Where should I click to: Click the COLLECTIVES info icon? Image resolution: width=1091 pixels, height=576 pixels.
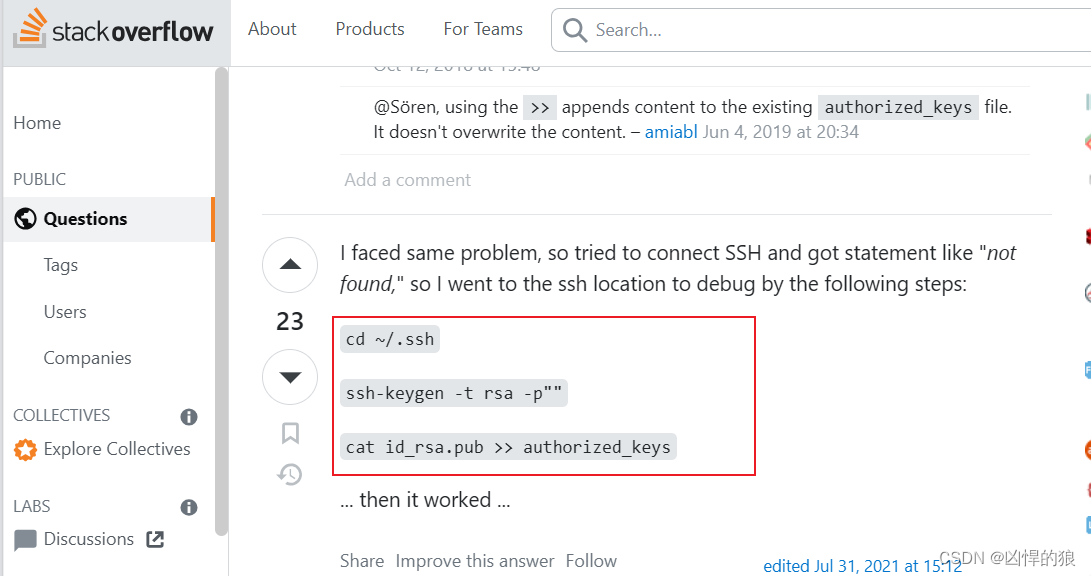coord(188,416)
